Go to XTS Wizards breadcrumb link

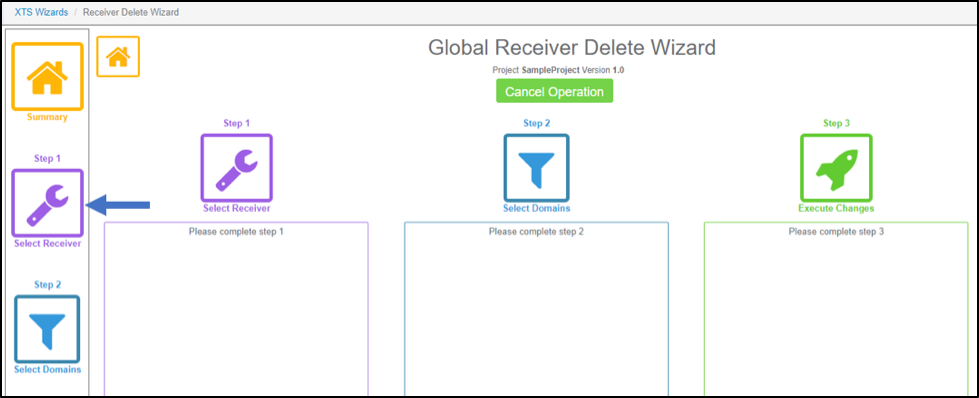[41, 12]
